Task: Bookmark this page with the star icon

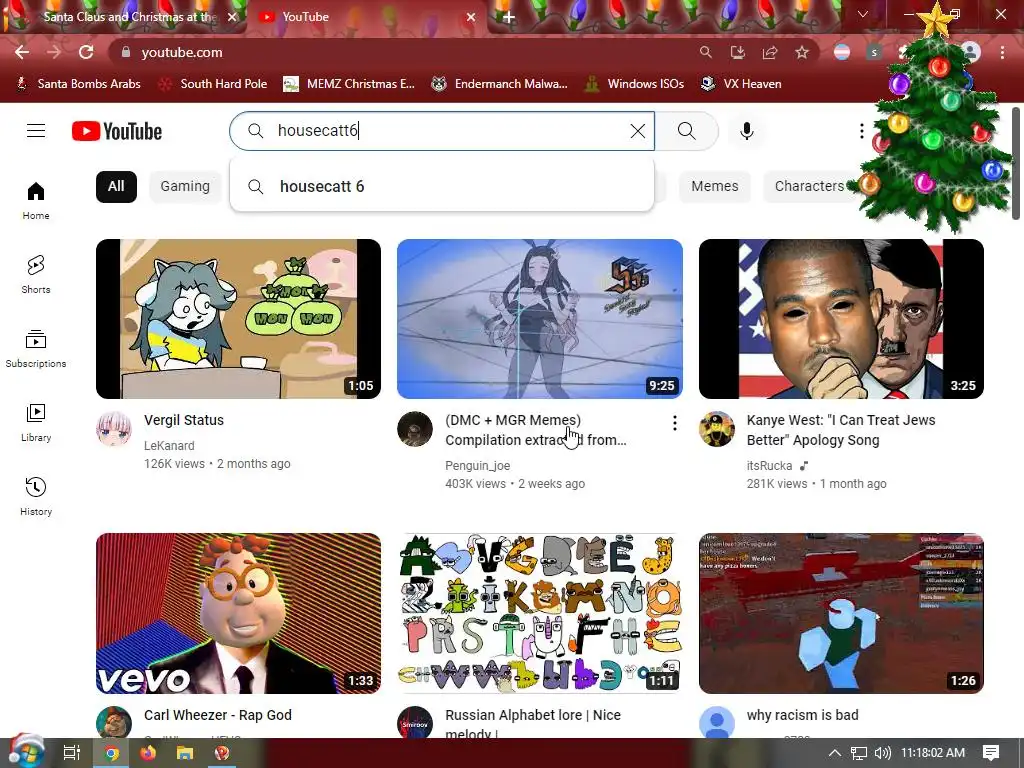Action: [x=802, y=52]
